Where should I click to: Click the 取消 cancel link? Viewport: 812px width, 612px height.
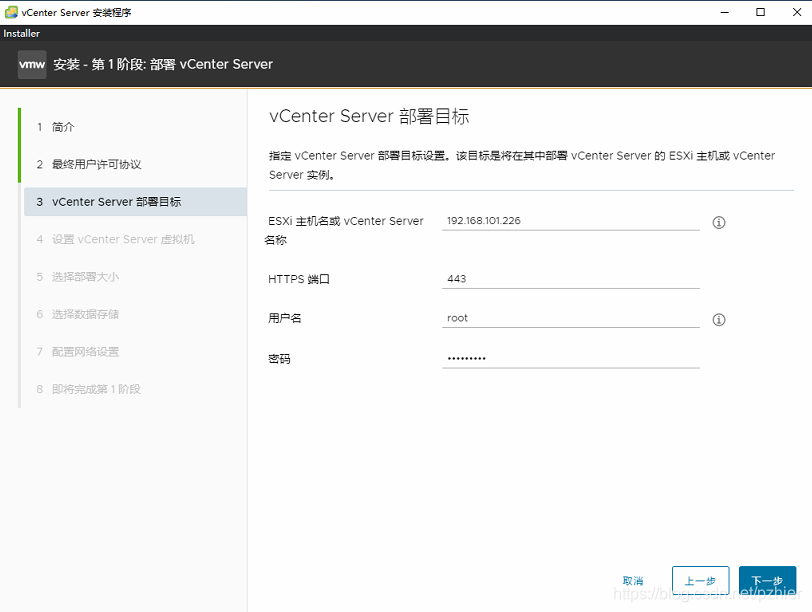coord(633,581)
